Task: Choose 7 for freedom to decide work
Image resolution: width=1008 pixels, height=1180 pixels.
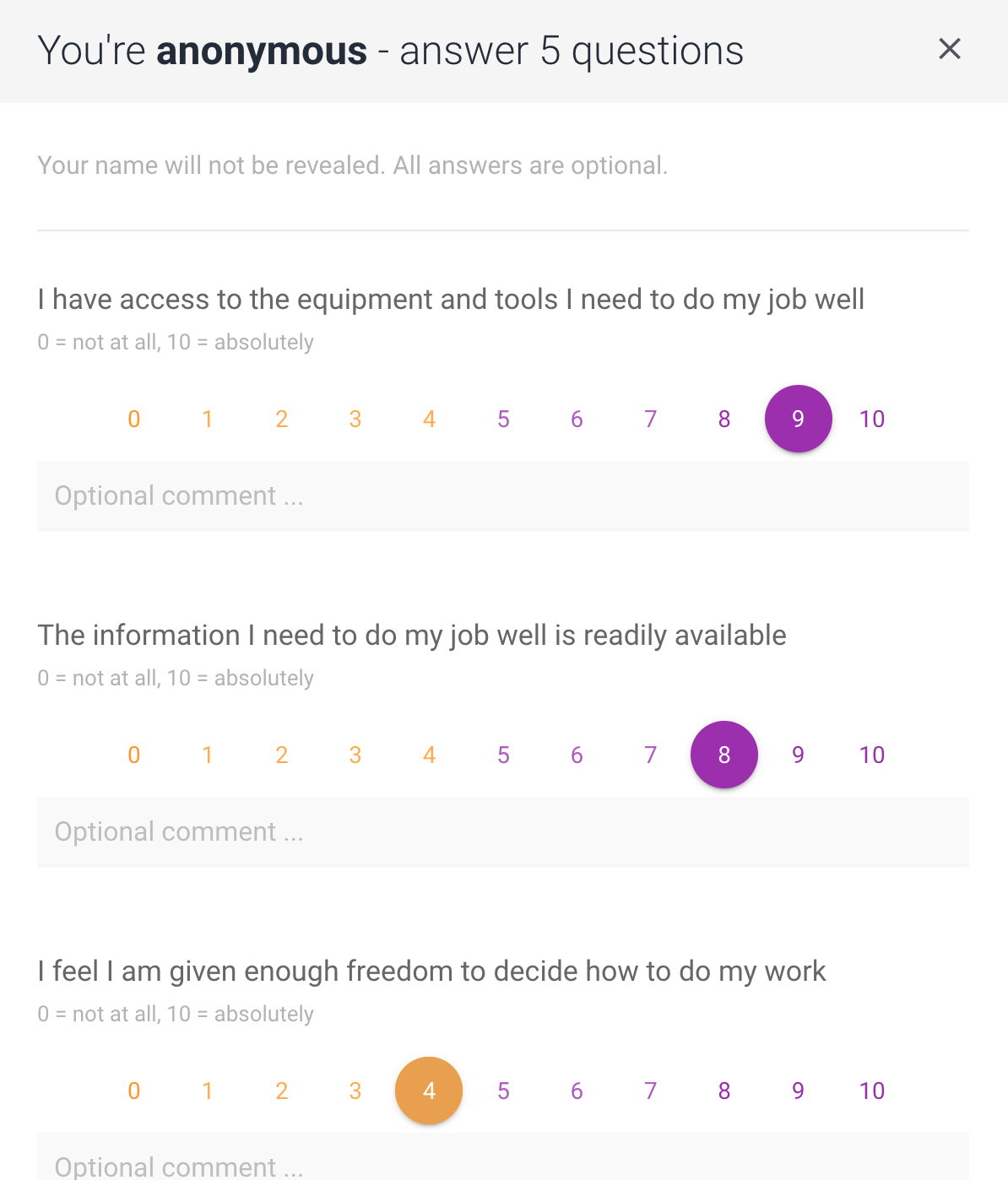Action: (x=650, y=1091)
